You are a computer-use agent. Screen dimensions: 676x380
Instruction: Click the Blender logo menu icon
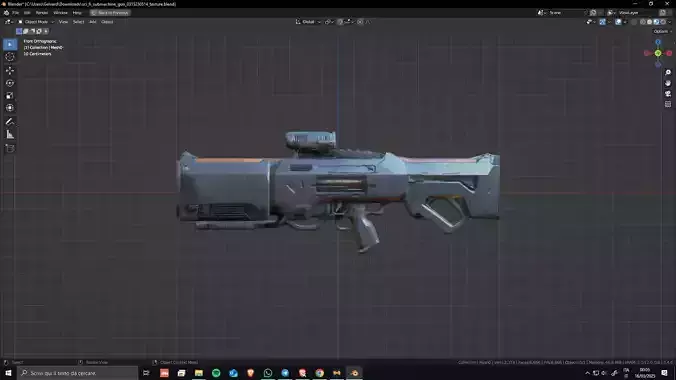pos(6,13)
